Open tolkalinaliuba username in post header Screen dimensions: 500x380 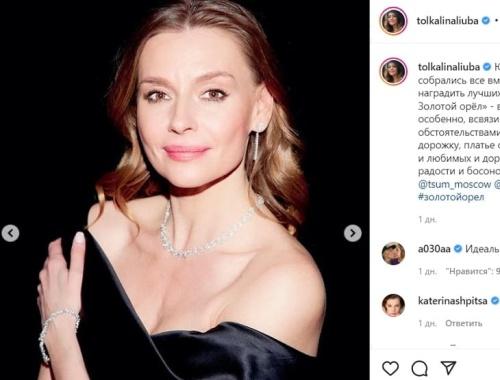point(447,21)
